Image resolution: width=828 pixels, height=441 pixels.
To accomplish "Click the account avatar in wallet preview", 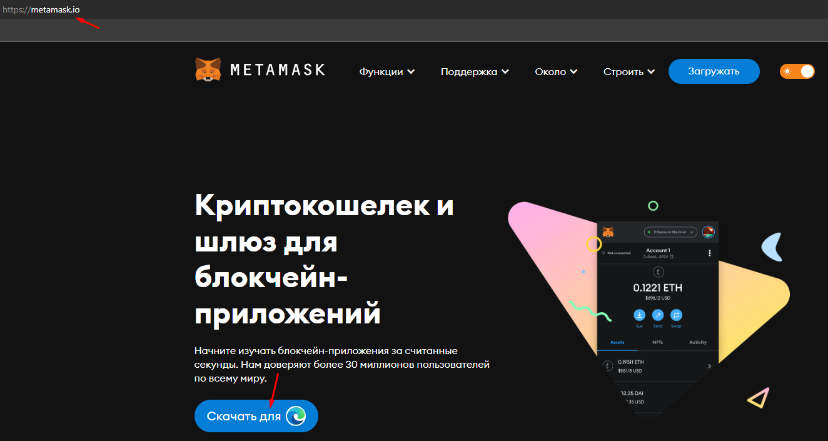I will pyautogui.click(x=709, y=232).
